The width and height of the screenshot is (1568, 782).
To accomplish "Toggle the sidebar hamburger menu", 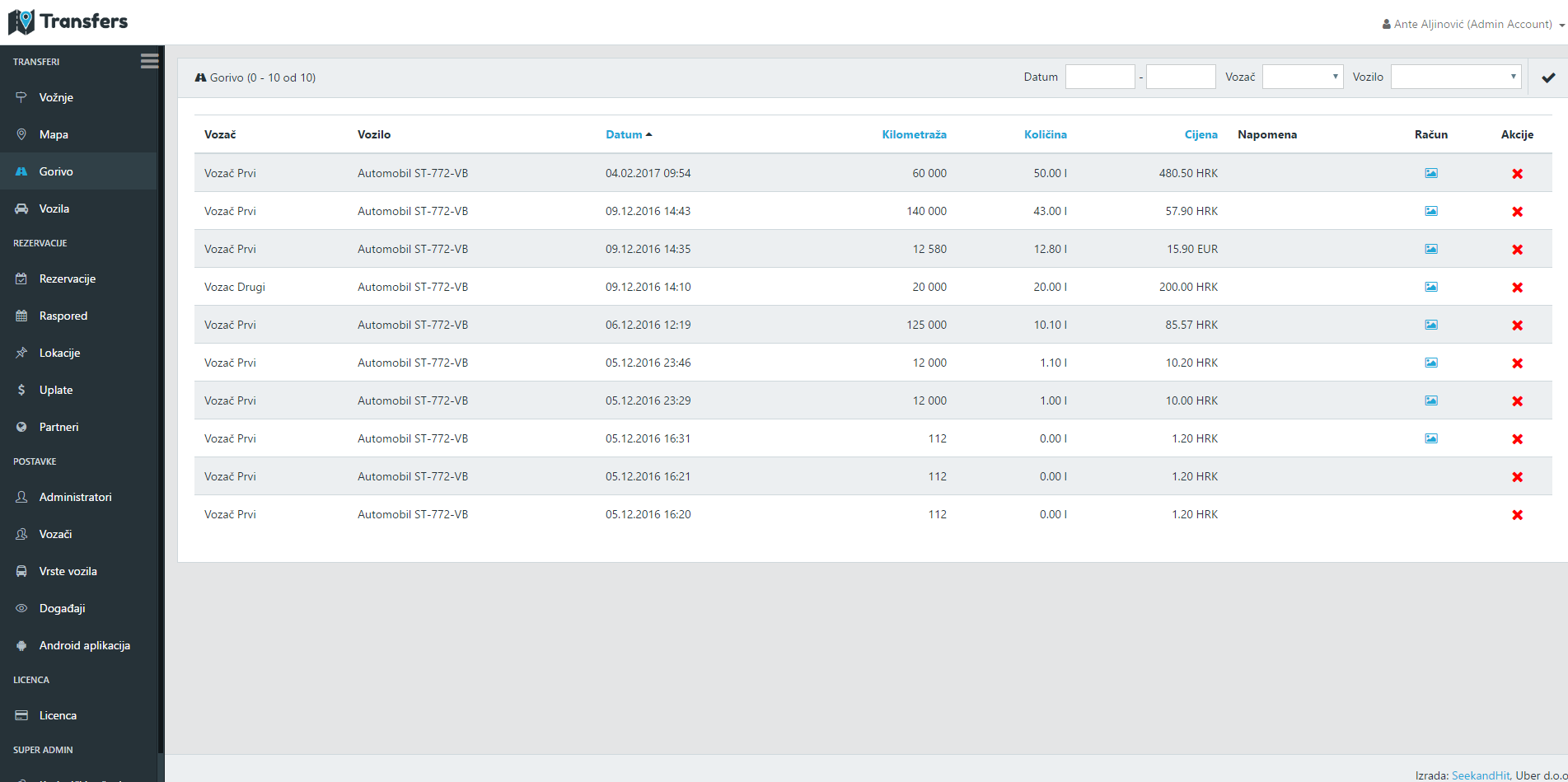I will (x=149, y=61).
